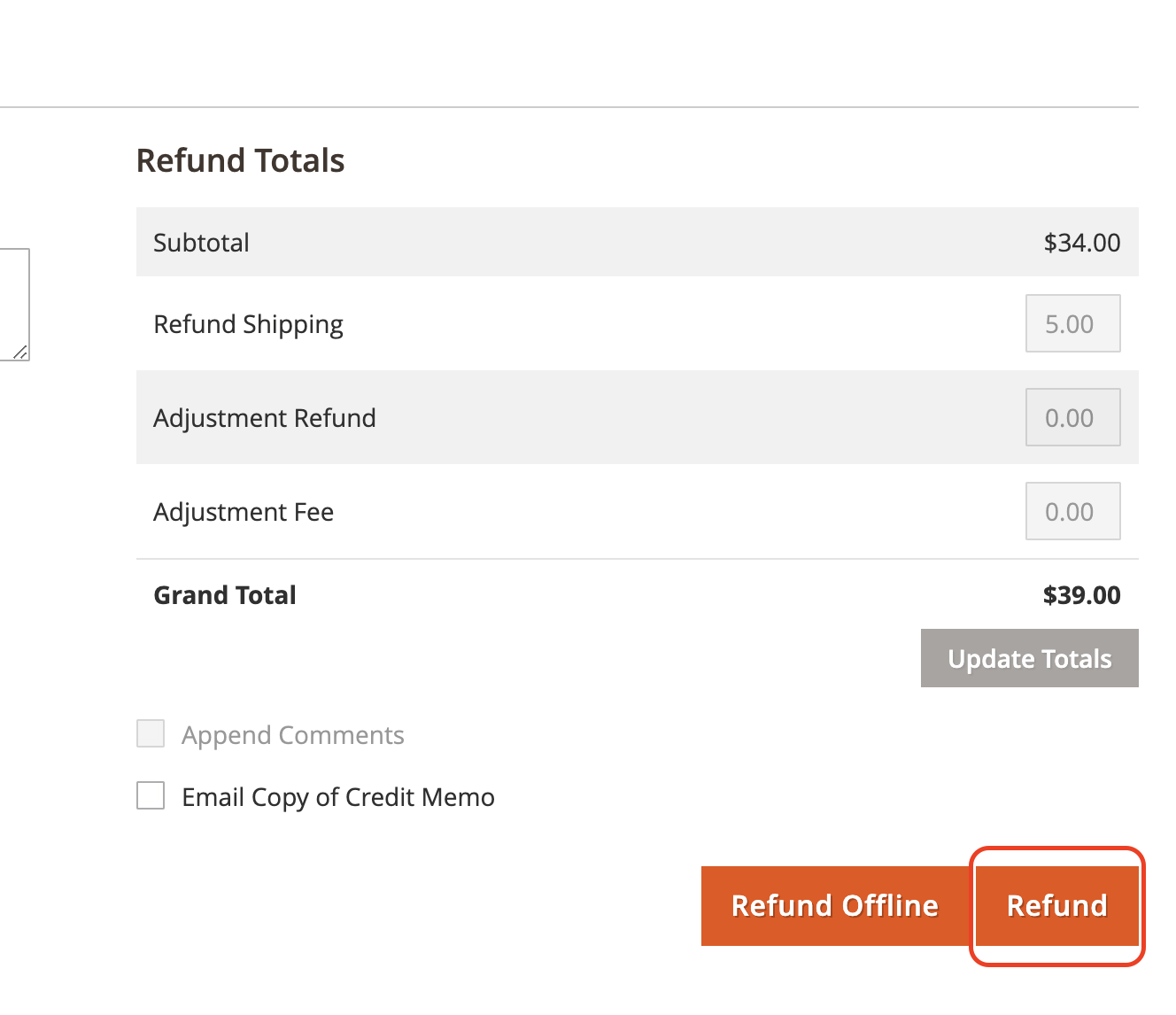Click the Append Comments label text
Screen dimensions: 1176x1015
[x=293, y=735]
